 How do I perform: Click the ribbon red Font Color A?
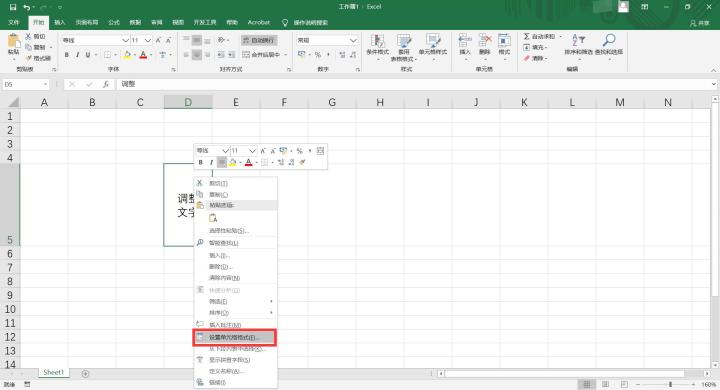point(143,55)
